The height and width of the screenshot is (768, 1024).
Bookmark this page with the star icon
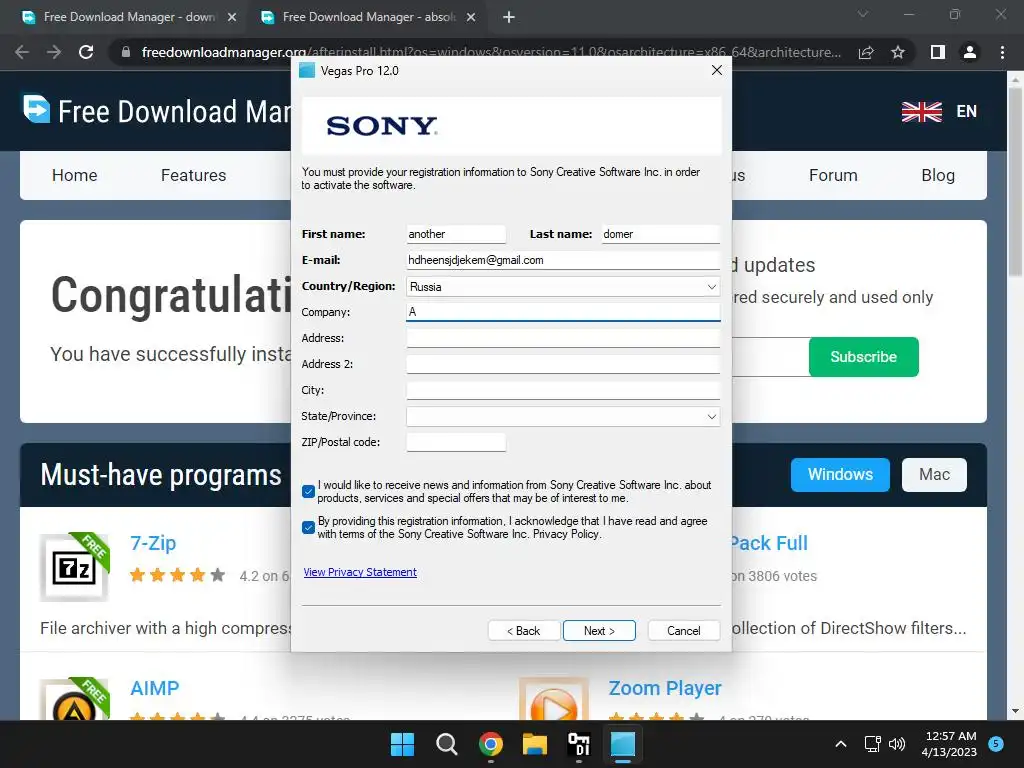click(898, 52)
